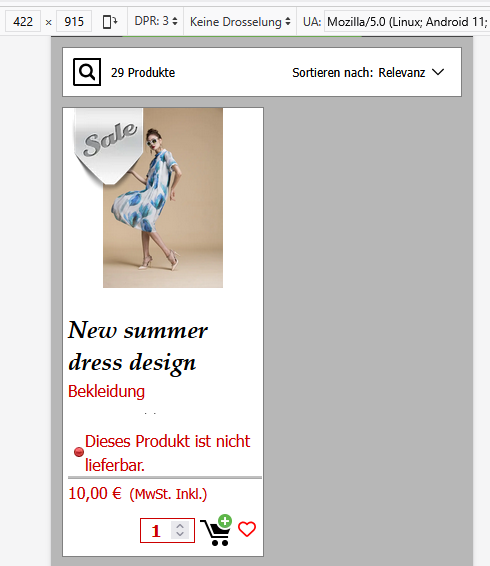
Task: Click the UA user agent text field
Action: coord(407,22)
